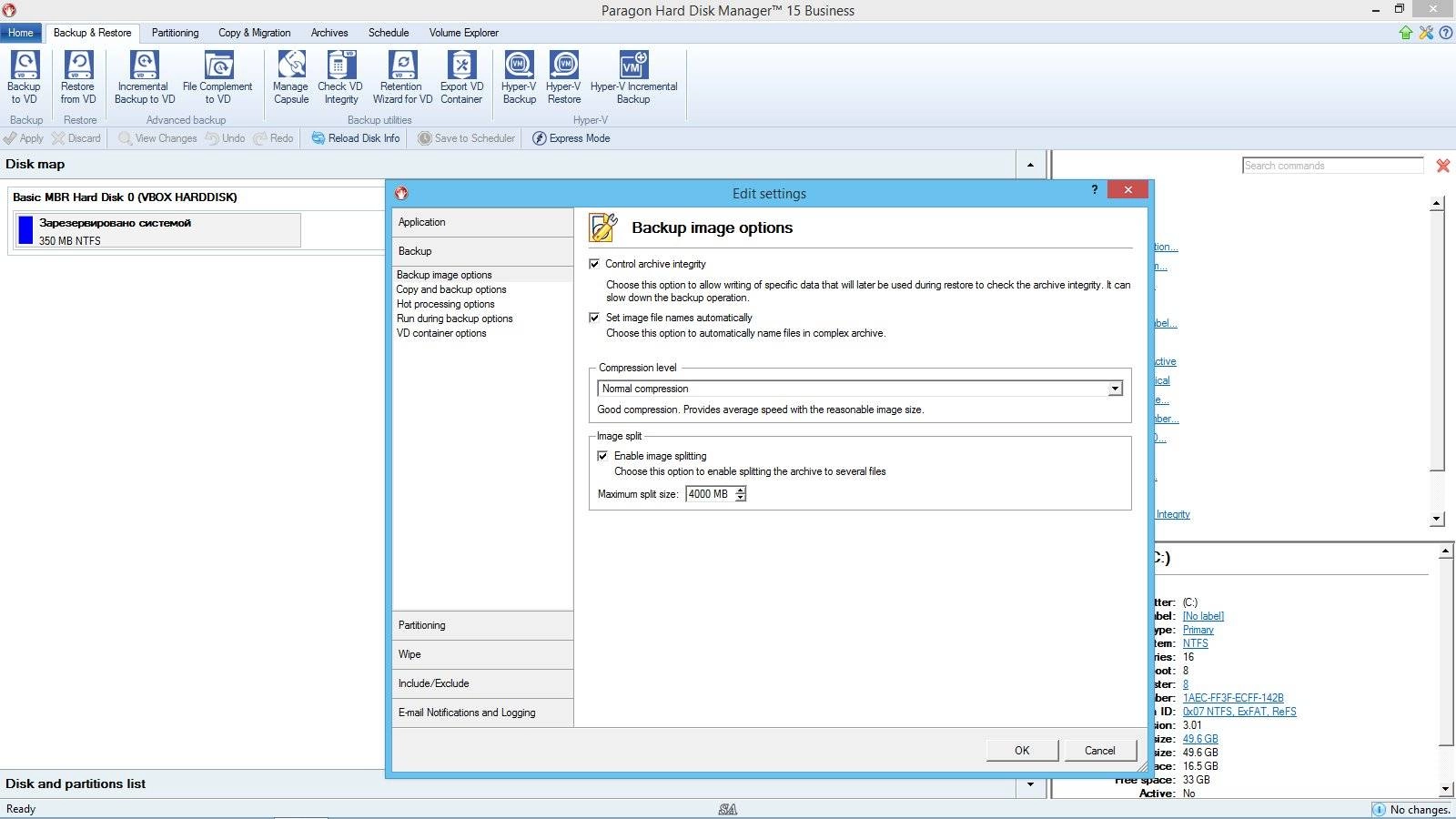
Task: Expand the Include/Exclude settings section
Action: [x=482, y=683]
